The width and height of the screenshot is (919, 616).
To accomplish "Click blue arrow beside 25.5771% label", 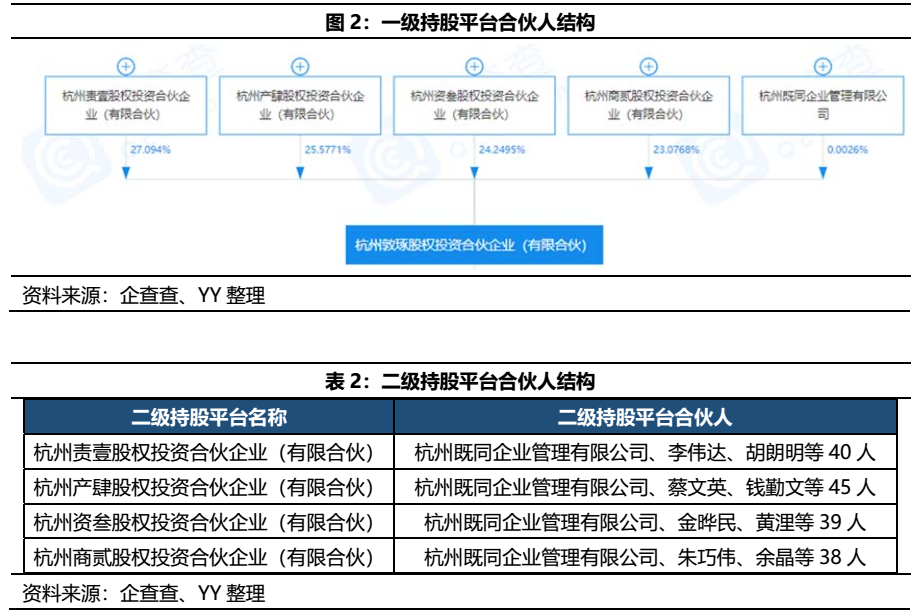I will 300,174.
